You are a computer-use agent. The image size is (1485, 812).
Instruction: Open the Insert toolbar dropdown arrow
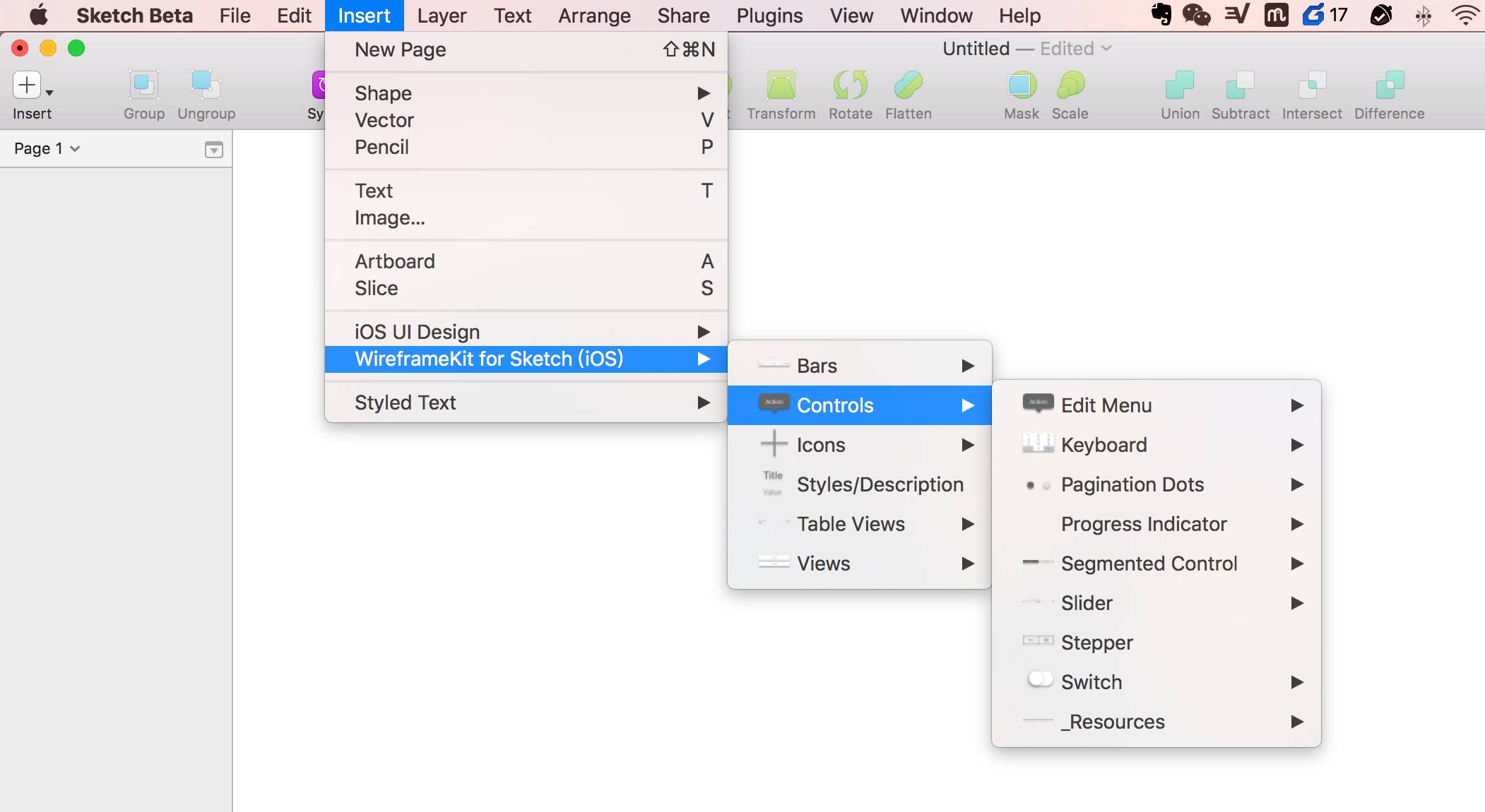coord(49,92)
